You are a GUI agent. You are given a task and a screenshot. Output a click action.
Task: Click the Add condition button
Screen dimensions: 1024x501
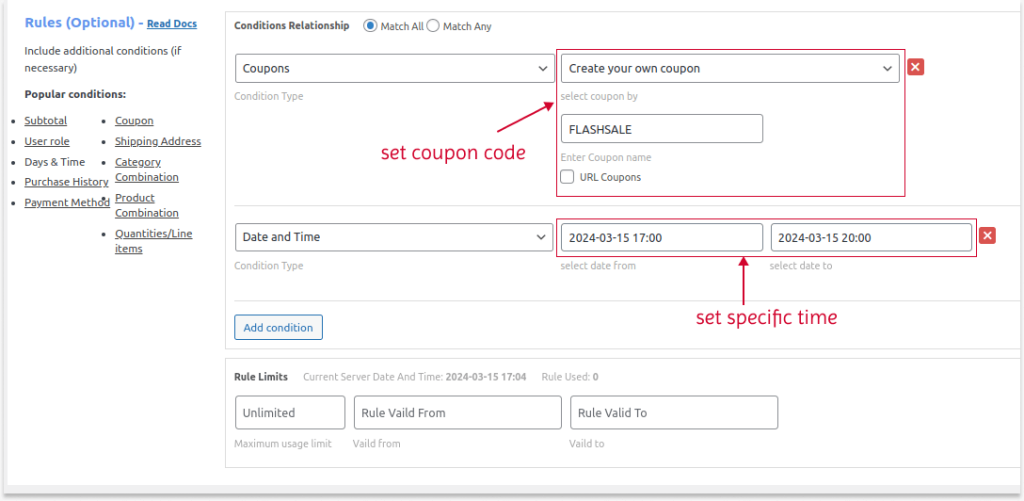coord(278,327)
